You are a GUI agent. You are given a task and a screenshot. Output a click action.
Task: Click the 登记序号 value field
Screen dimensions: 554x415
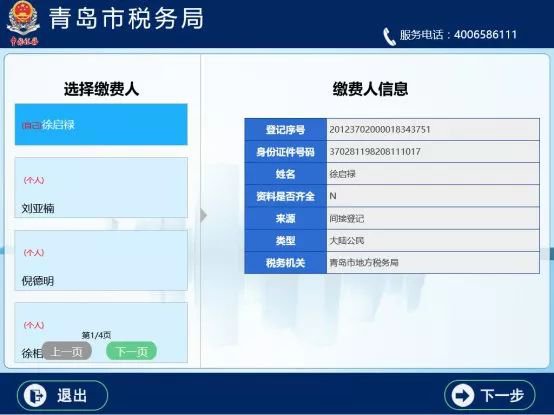click(x=433, y=130)
